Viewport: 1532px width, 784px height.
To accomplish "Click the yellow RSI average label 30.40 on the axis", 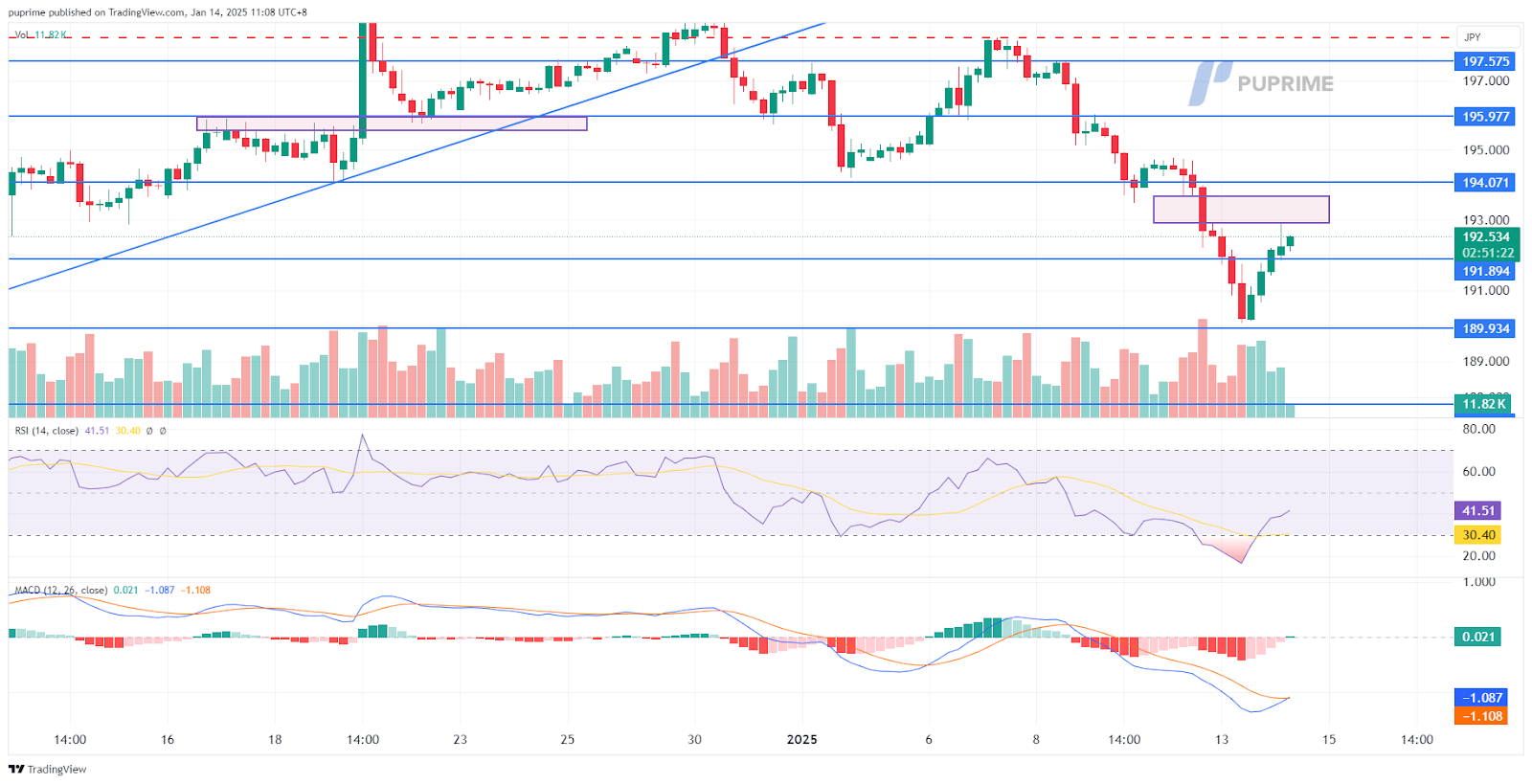I will (x=1477, y=535).
